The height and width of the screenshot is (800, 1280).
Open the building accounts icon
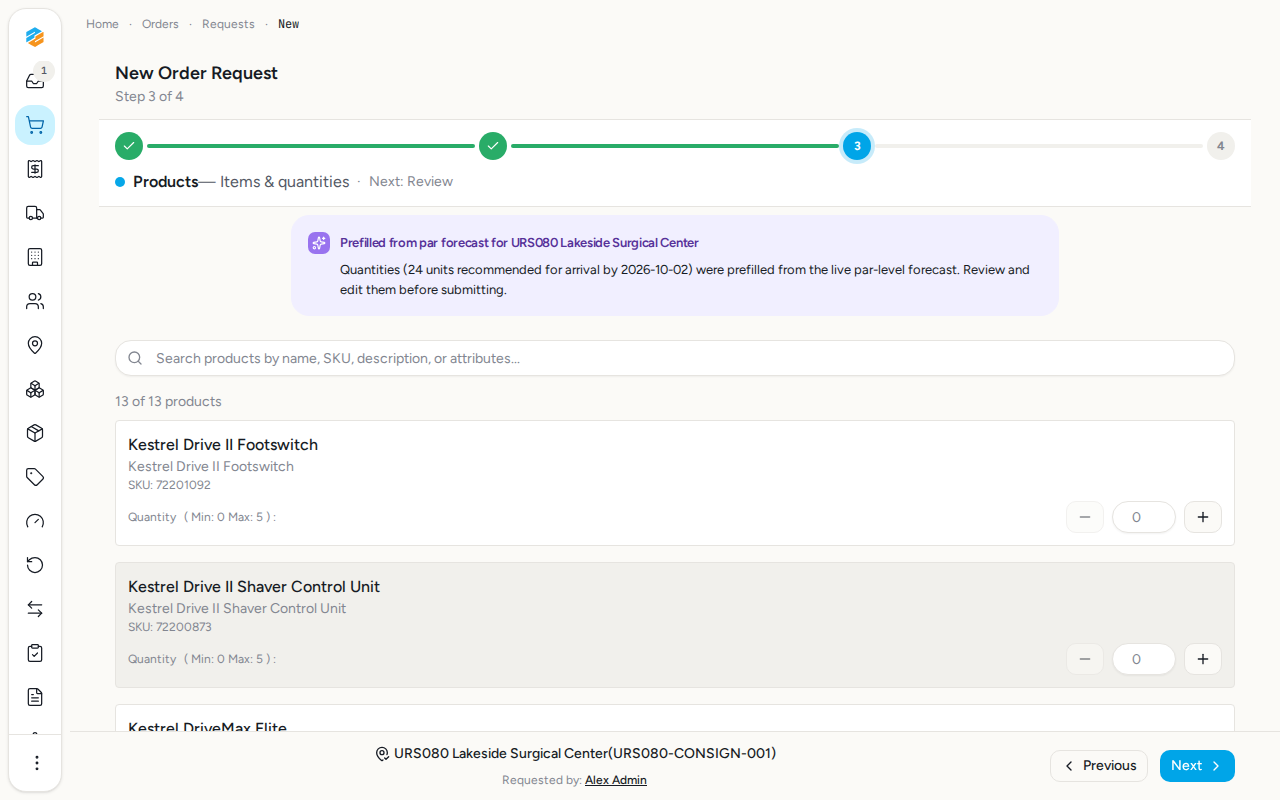click(35, 257)
